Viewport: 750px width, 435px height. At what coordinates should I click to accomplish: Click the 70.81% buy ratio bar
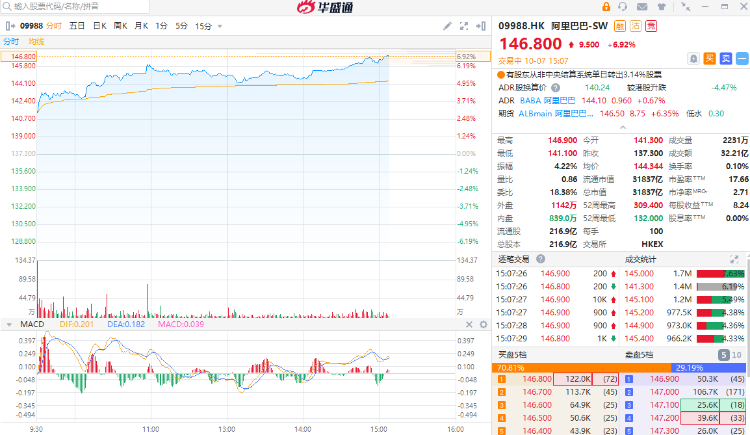point(581,368)
